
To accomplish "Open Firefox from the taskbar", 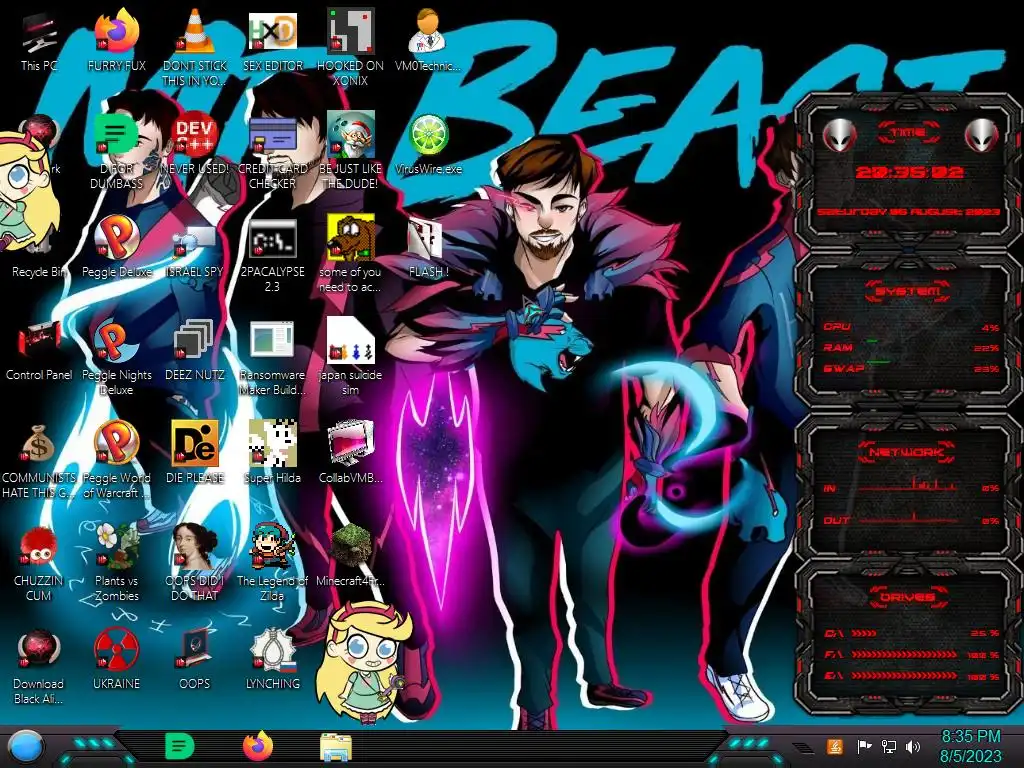I will (257, 747).
